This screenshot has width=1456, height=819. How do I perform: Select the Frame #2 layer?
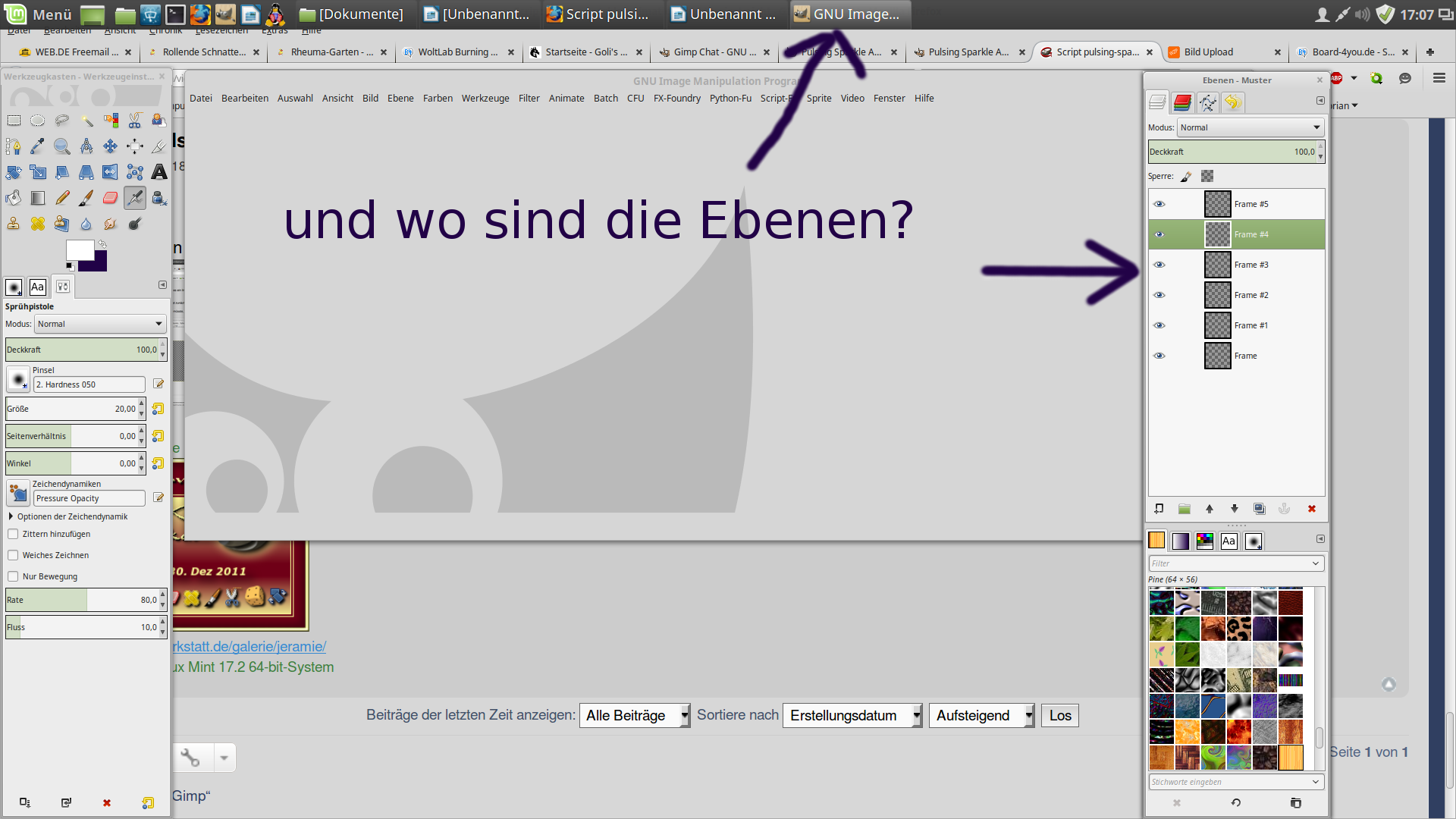1250,295
